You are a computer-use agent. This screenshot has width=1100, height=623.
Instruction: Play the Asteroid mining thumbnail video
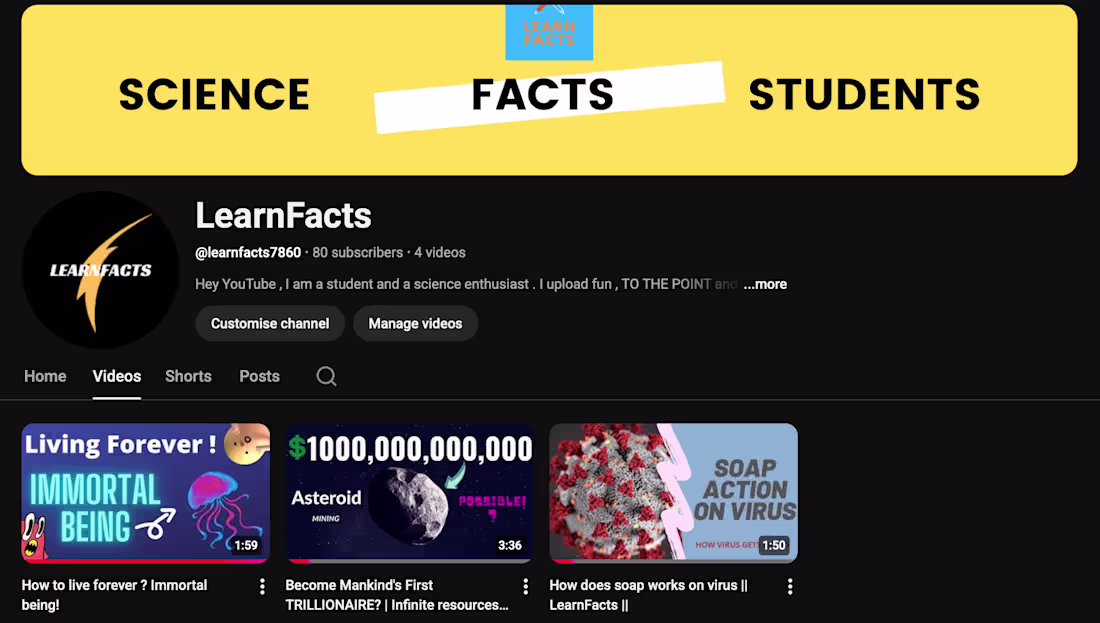[410, 492]
